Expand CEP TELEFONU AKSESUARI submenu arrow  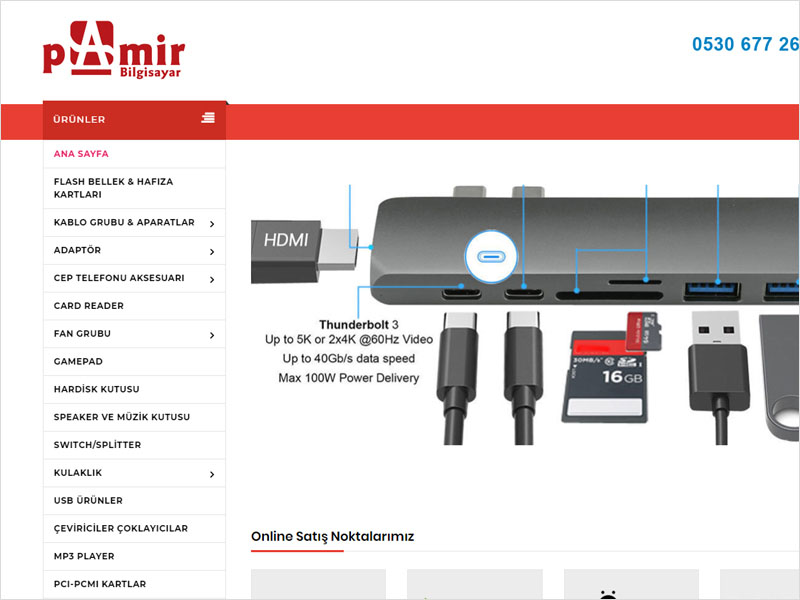[x=212, y=279]
